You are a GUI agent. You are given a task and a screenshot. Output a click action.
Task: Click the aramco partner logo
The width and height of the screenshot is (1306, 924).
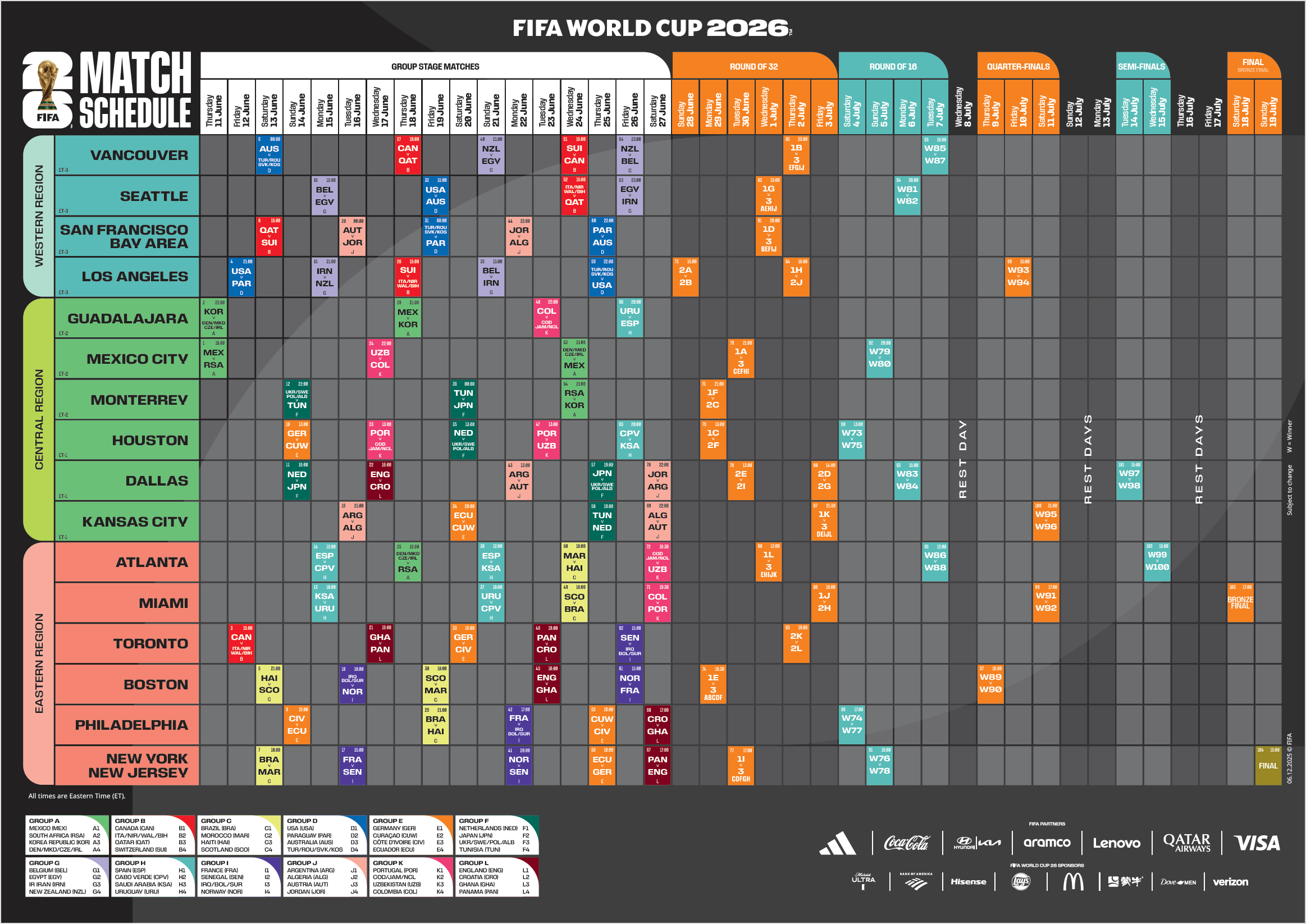(1047, 843)
